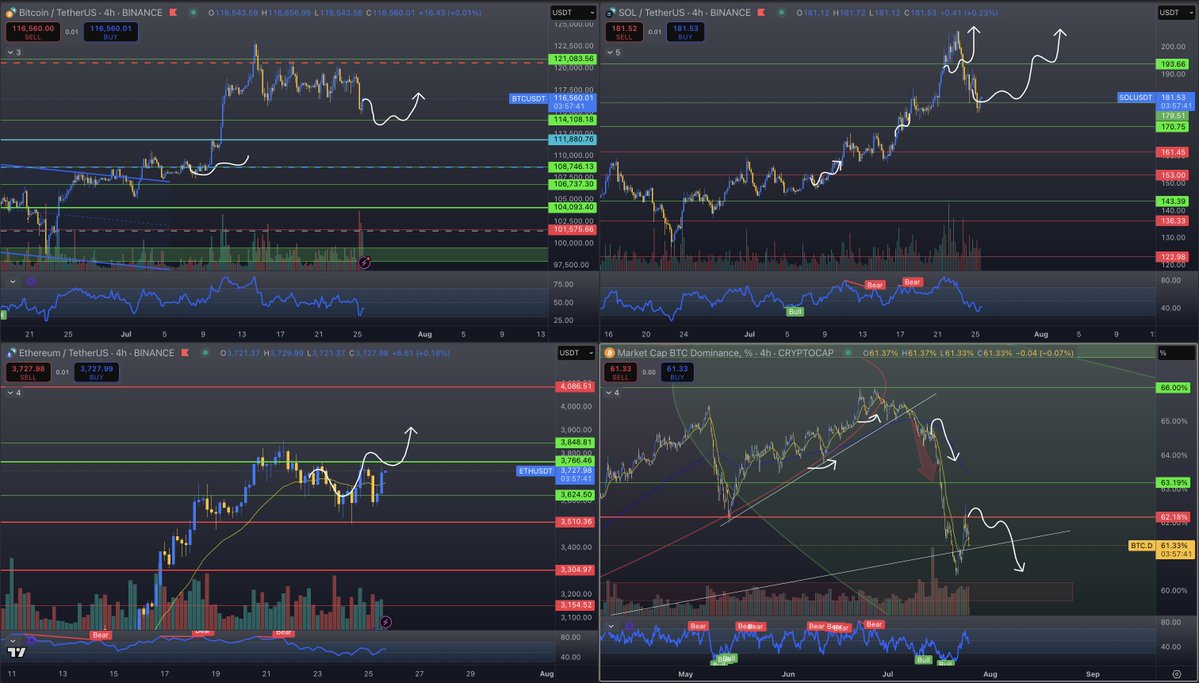Open the Market Cap BTC Dominance title

[726, 353]
